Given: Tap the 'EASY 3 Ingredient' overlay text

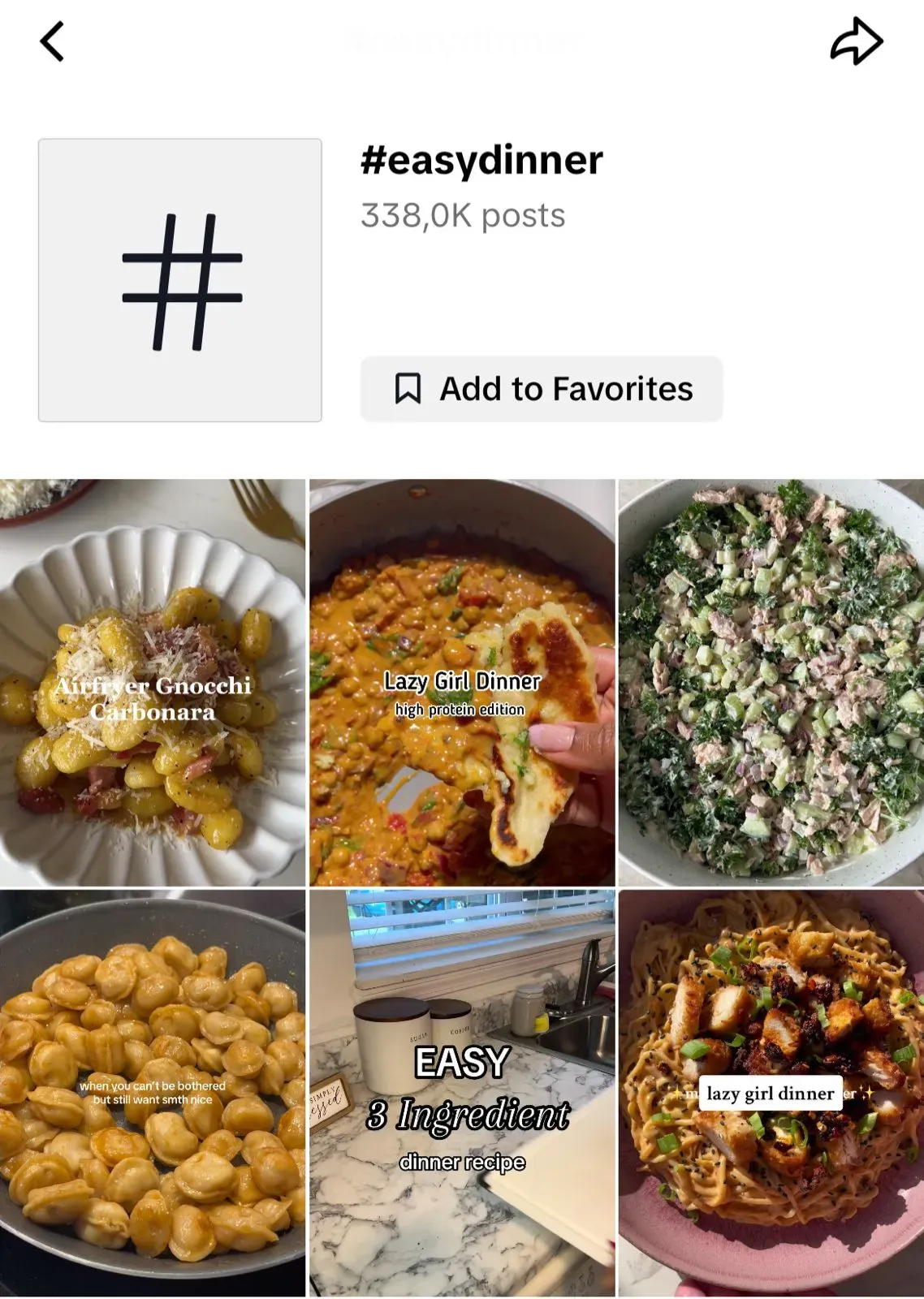Looking at the screenshot, I should 466,1088.
